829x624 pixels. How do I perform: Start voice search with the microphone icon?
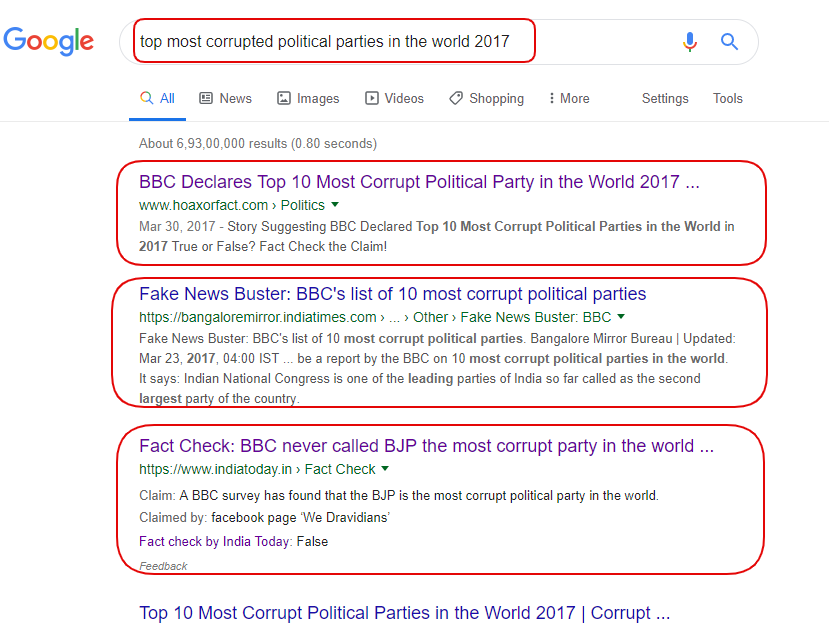pyautogui.click(x=689, y=41)
